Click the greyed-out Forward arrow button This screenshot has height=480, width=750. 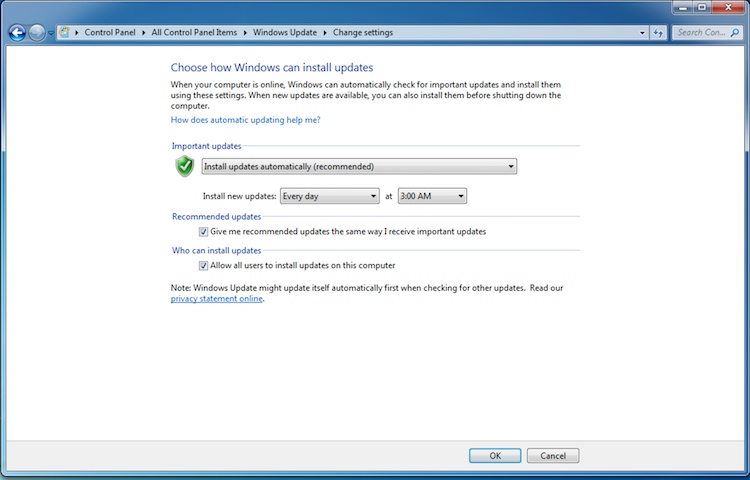click(x=37, y=33)
